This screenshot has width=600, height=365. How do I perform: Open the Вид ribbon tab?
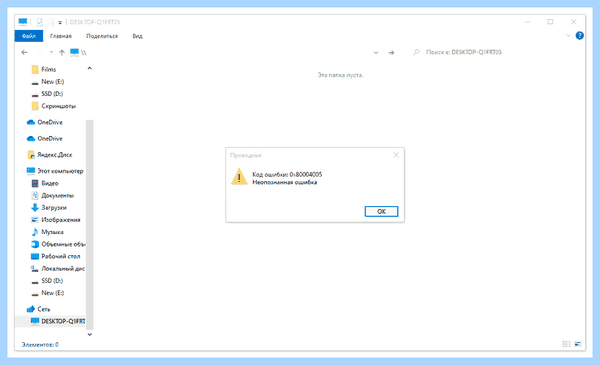pos(137,36)
